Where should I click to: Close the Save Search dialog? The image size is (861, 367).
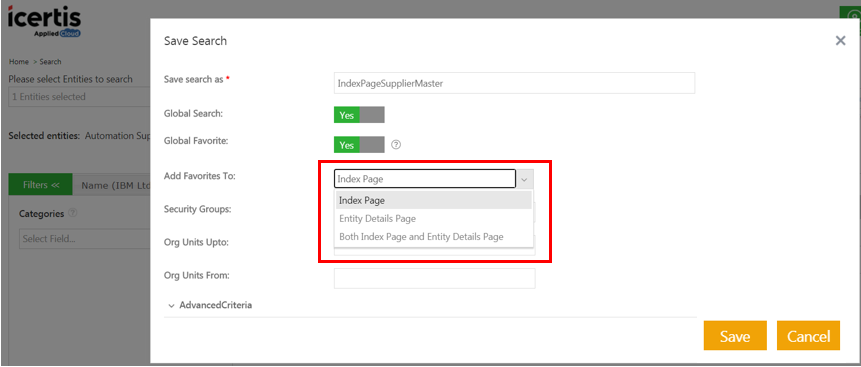pos(840,41)
